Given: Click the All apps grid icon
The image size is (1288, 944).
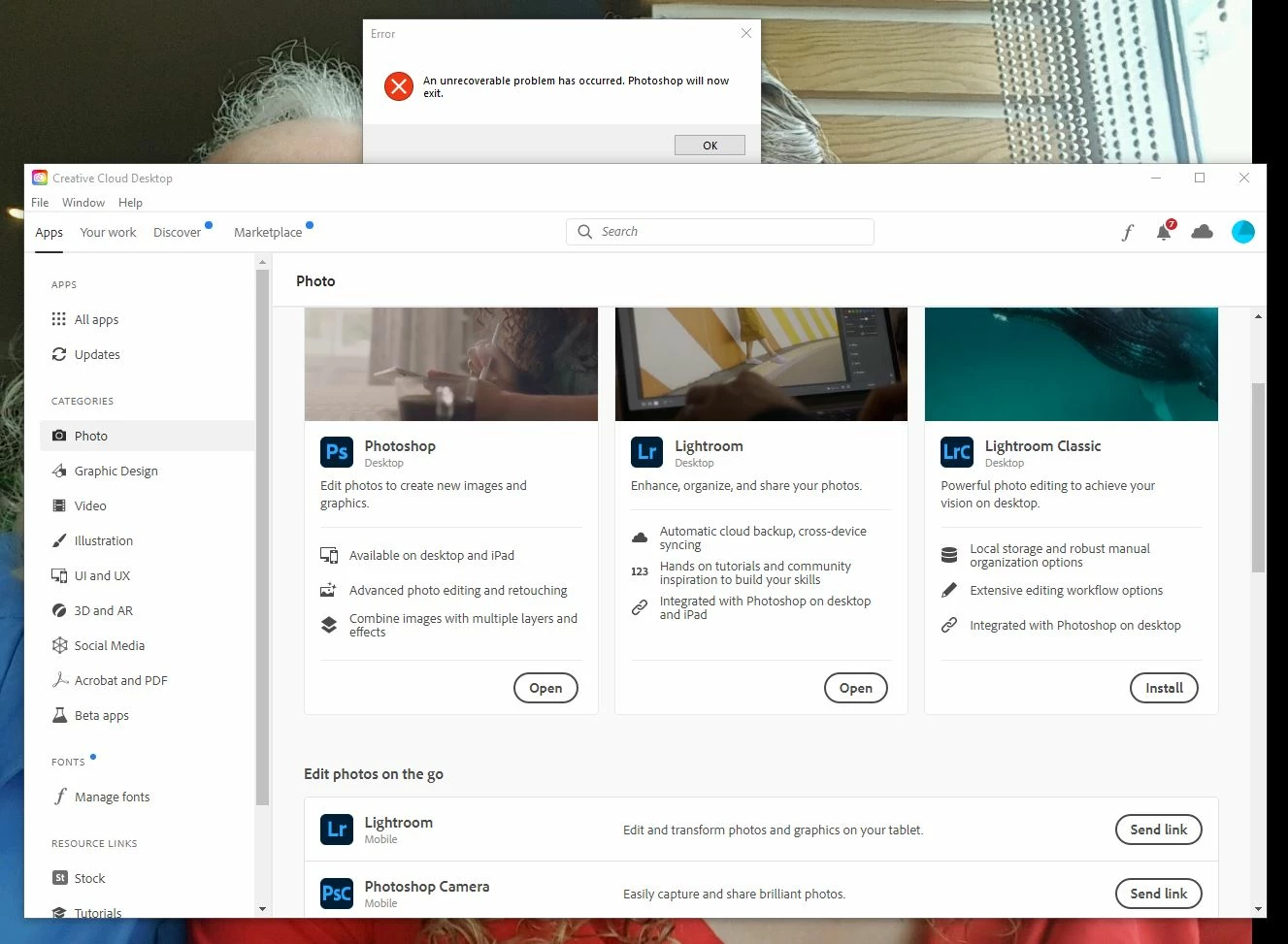Looking at the screenshot, I should 59,319.
